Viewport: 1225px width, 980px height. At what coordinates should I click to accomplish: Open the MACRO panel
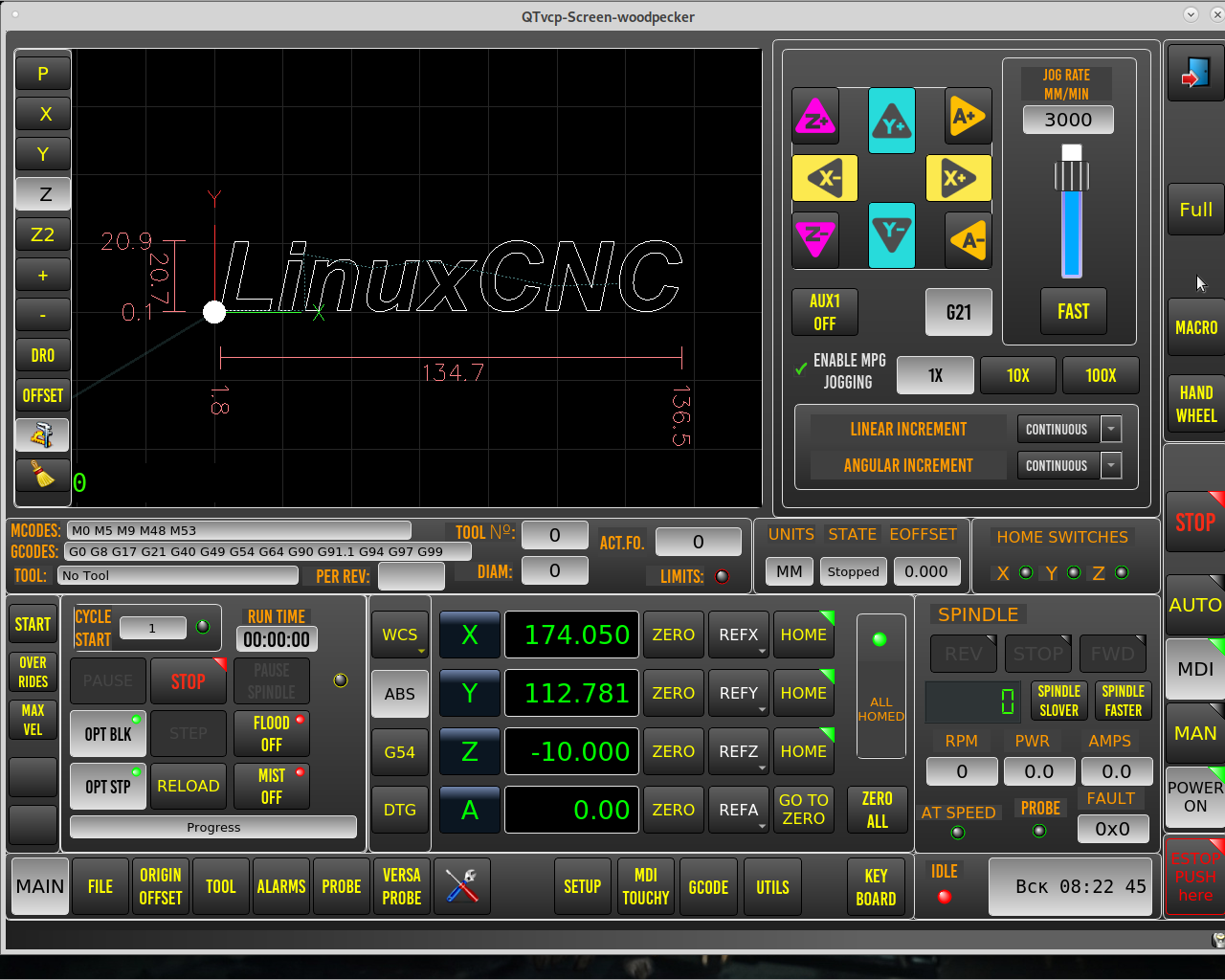pyautogui.click(x=1195, y=327)
